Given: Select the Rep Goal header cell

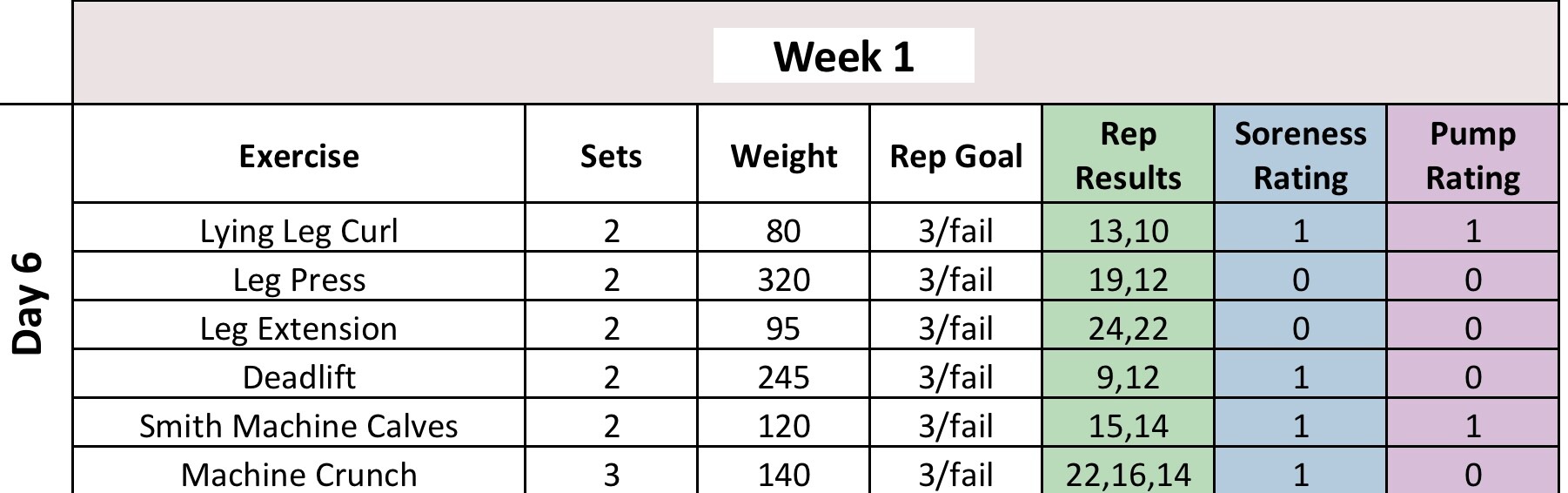Looking at the screenshot, I should pyautogui.click(x=955, y=156).
